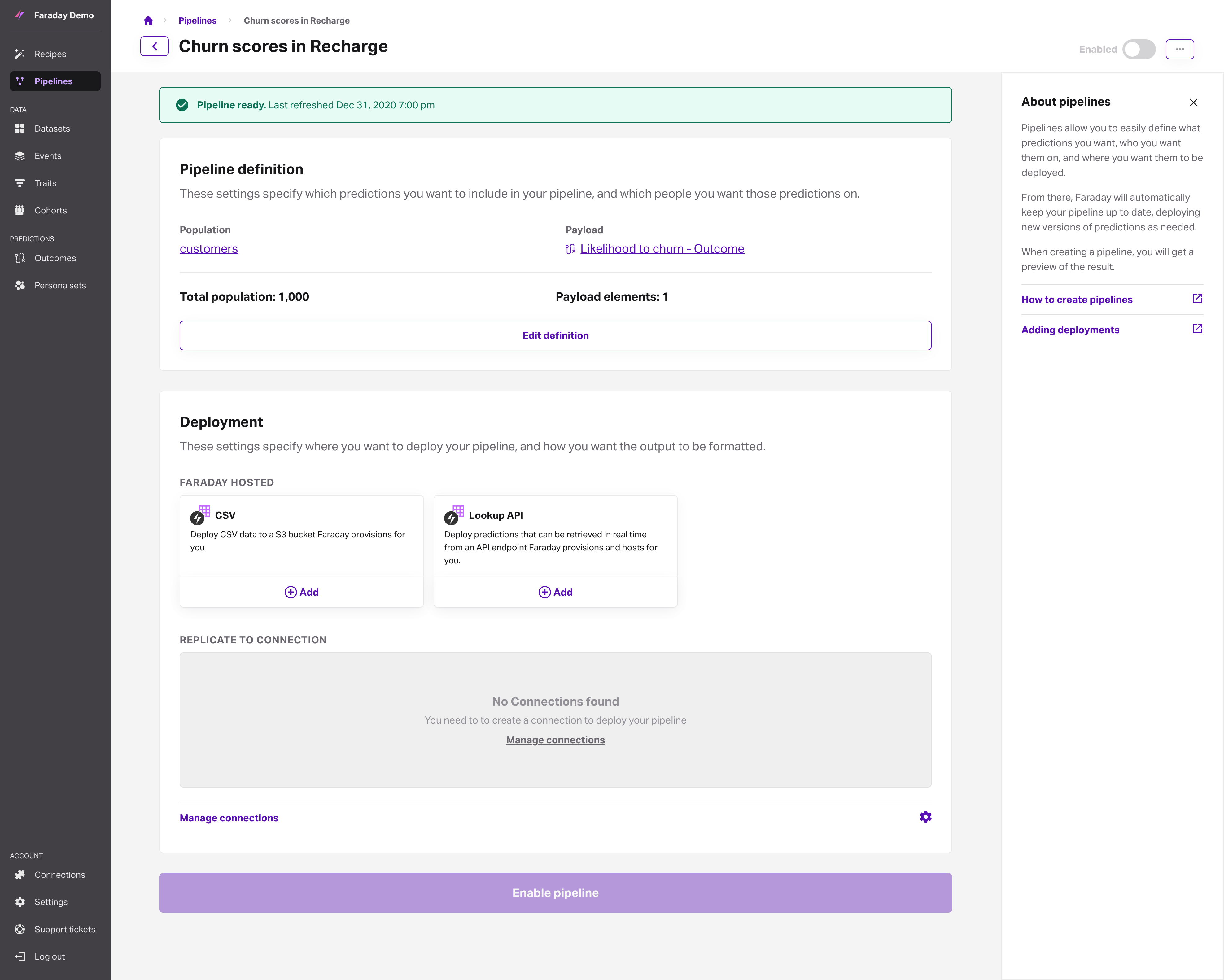Click the CSV deployment icon
The height and width of the screenshot is (980, 1224).
pos(200,515)
